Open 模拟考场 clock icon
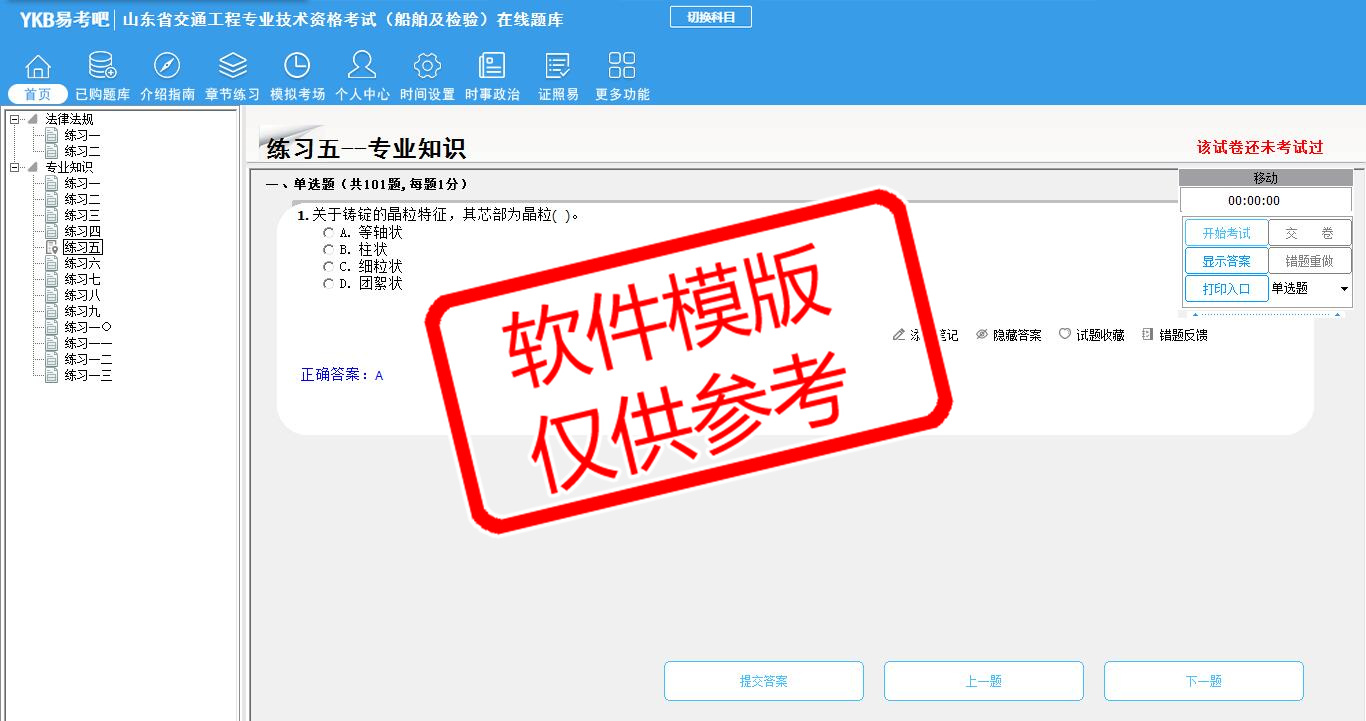 tap(297, 66)
